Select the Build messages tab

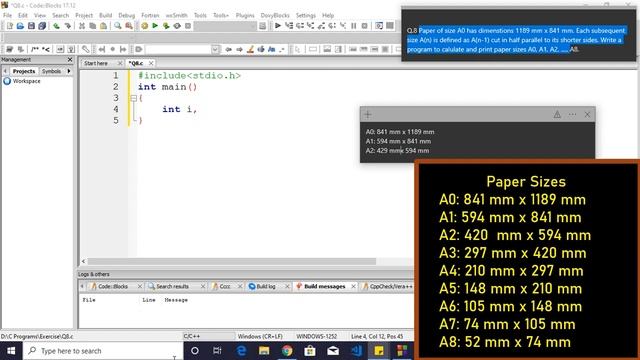[x=324, y=287]
